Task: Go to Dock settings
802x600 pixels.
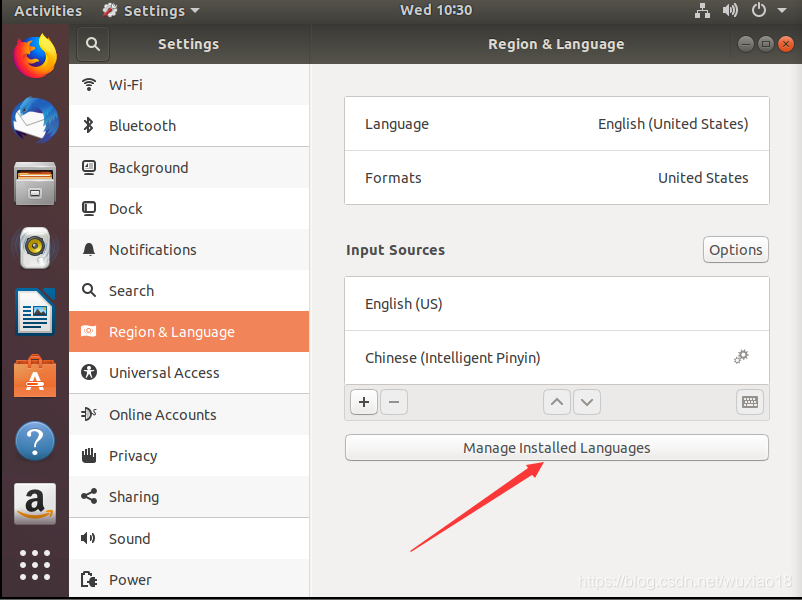Action: click(189, 209)
